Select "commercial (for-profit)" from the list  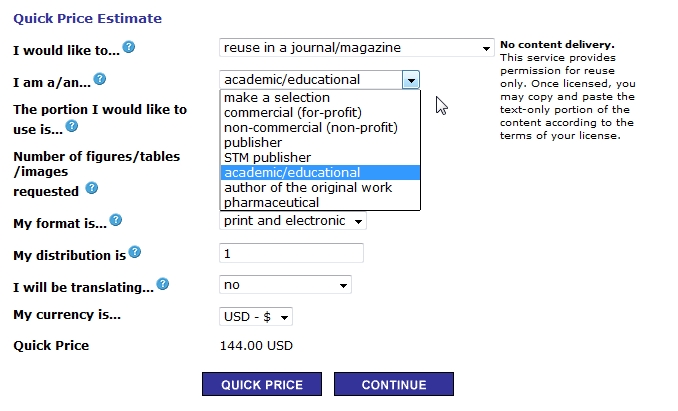tap(293, 112)
